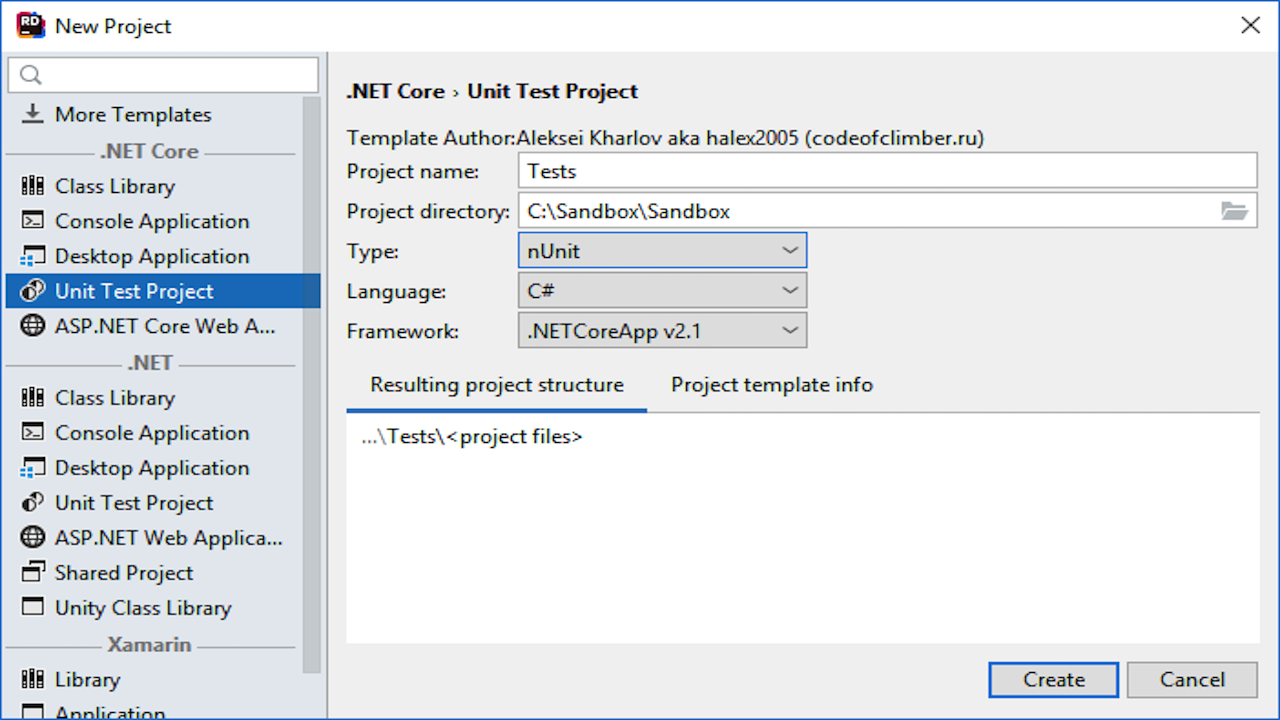Click the template list vertical scrollbar
1280x720 pixels.
[x=312, y=380]
